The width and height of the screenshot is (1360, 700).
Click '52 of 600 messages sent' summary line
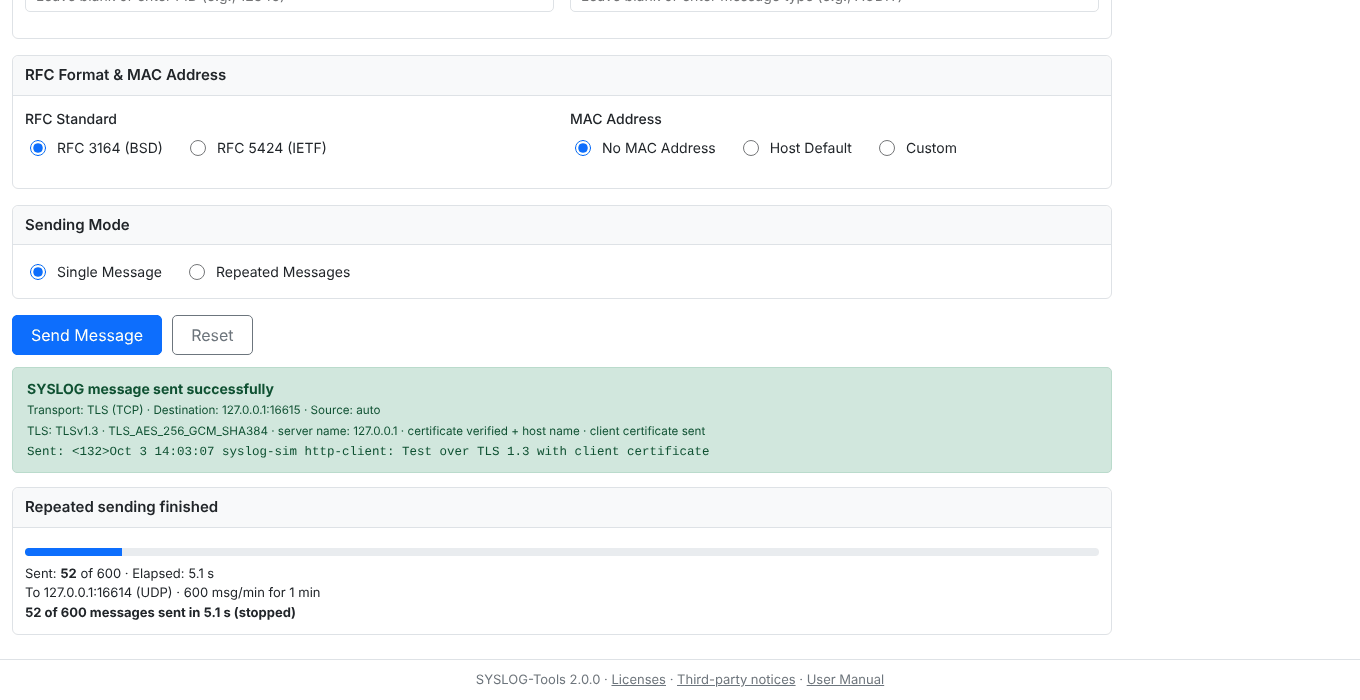pos(160,612)
